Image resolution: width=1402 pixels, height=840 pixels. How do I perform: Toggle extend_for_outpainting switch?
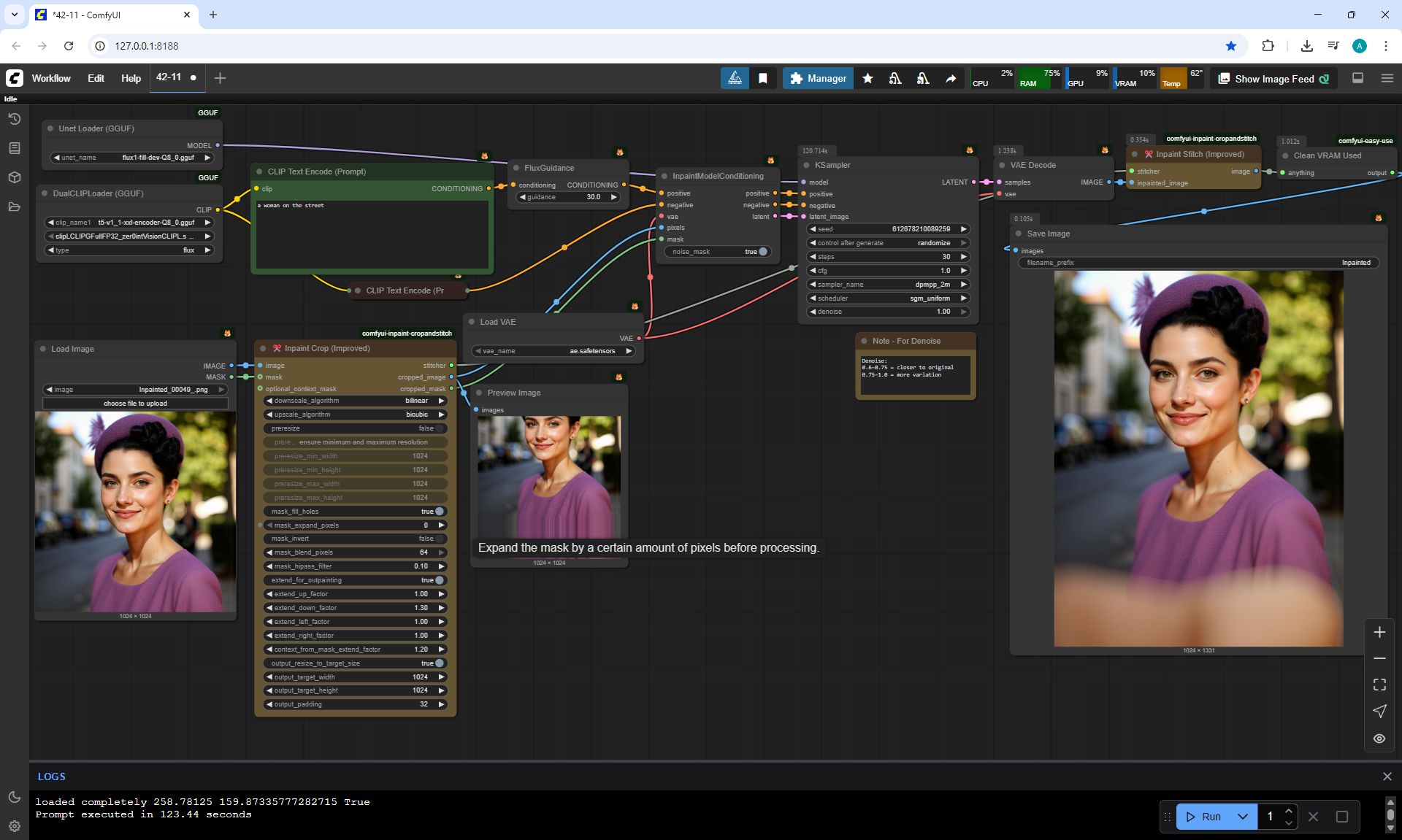(x=439, y=580)
